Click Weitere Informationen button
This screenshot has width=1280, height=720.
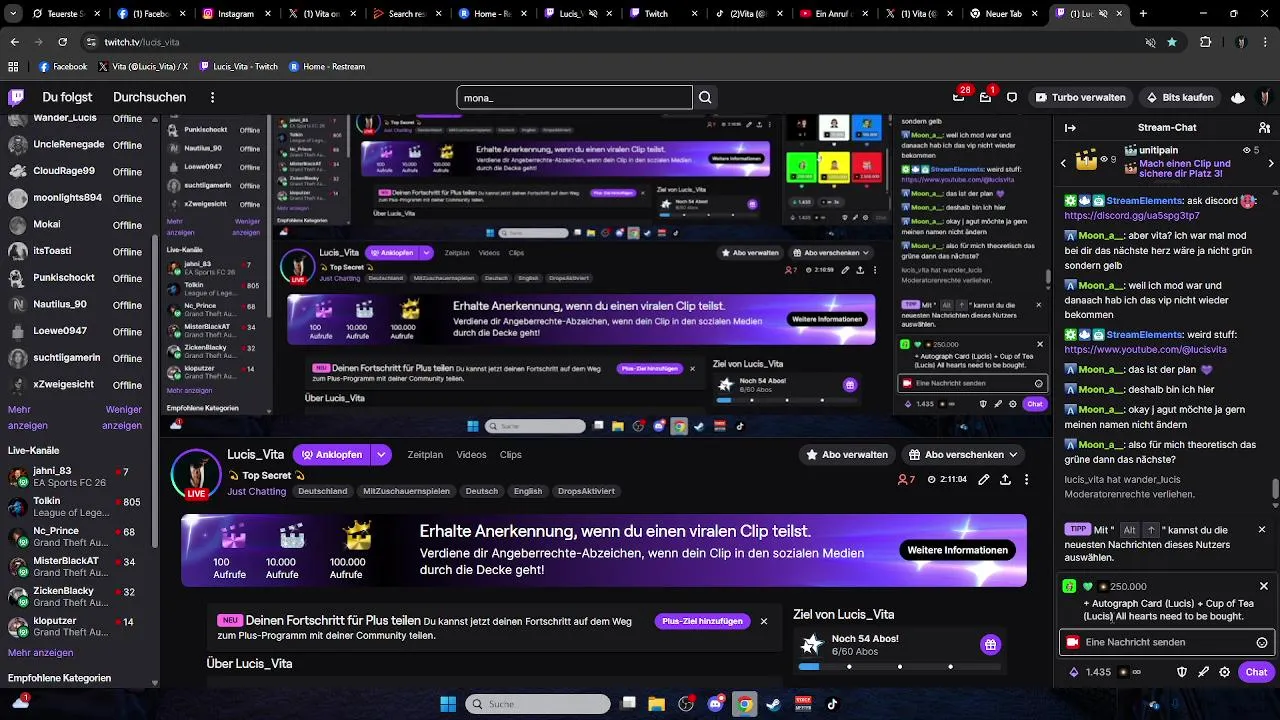957,550
